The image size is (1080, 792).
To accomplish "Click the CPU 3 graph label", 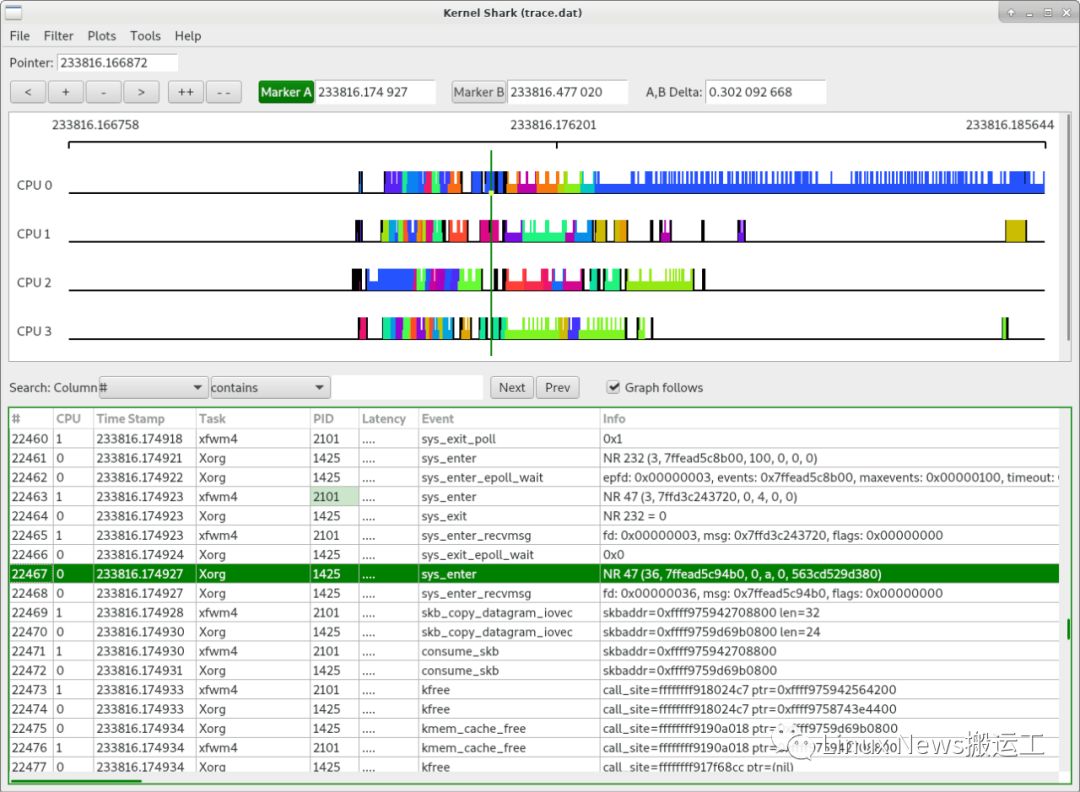I will point(34,331).
